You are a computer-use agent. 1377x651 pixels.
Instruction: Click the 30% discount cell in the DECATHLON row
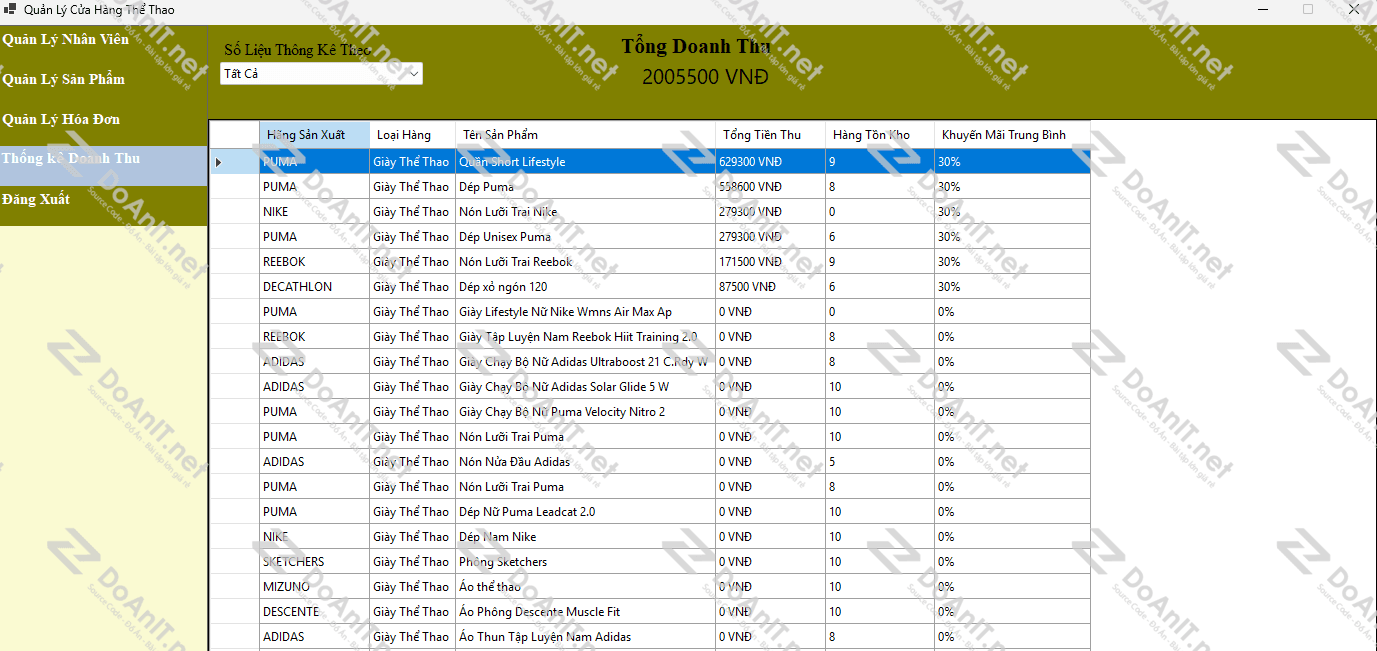(x=1012, y=287)
